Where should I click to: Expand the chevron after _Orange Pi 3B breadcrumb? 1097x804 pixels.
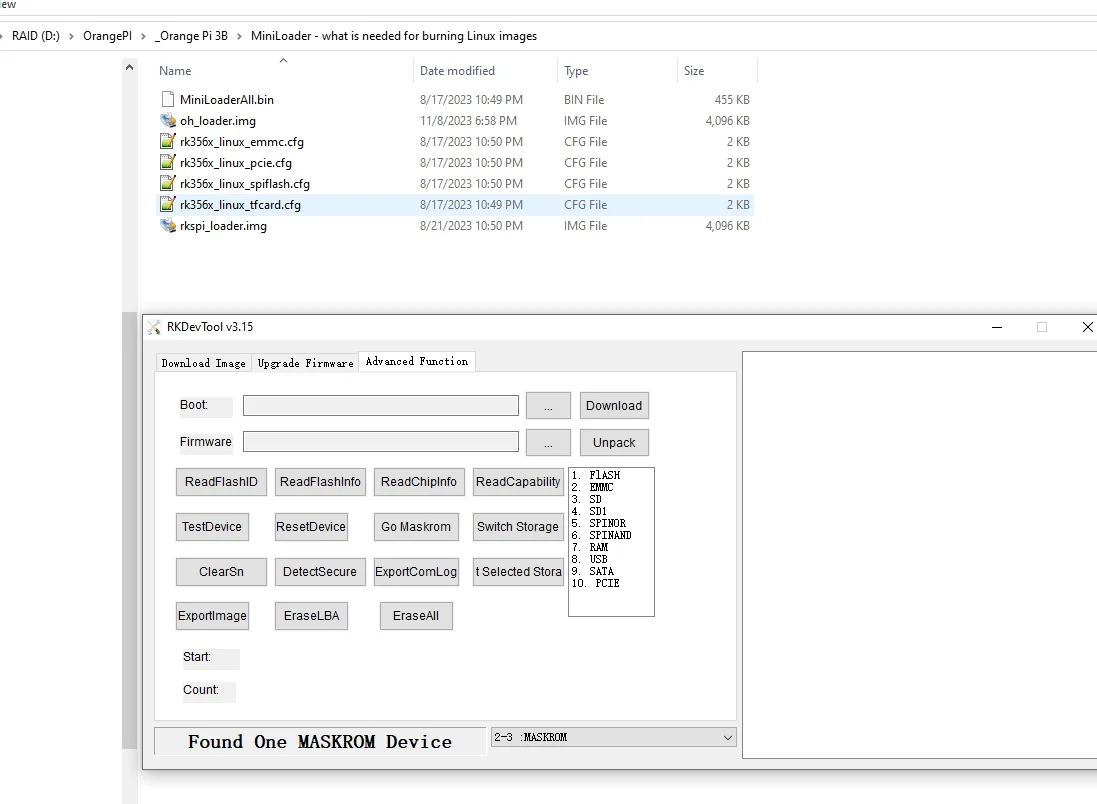pyautogui.click(x=239, y=36)
